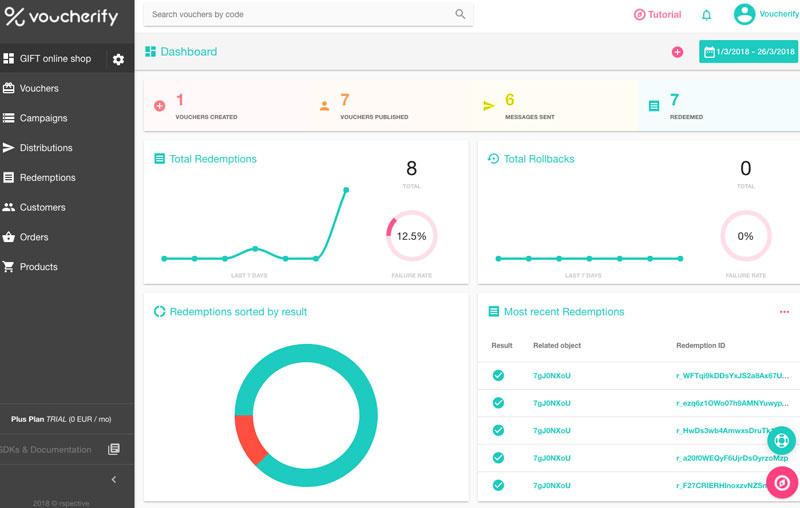The width and height of the screenshot is (800, 508).
Task: Open related object 7gJ0NXoU in first row
Action: pyautogui.click(x=552, y=375)
